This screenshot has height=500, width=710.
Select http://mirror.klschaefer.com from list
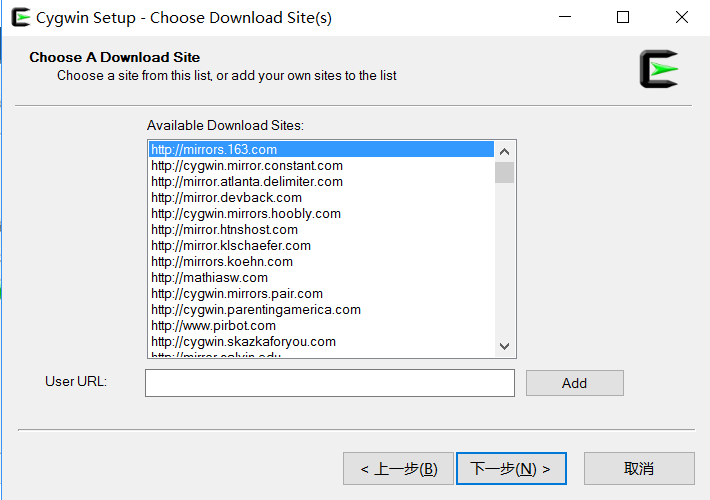point(321,245)
